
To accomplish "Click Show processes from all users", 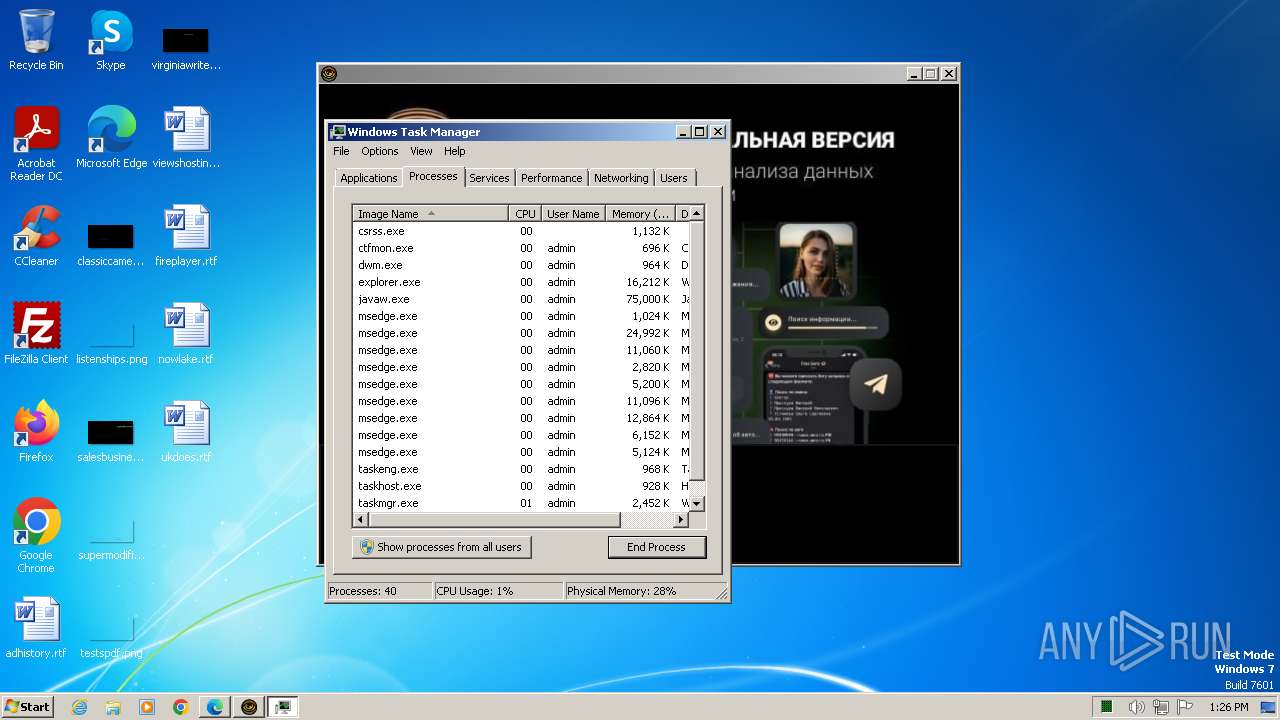I will [441, 547].
